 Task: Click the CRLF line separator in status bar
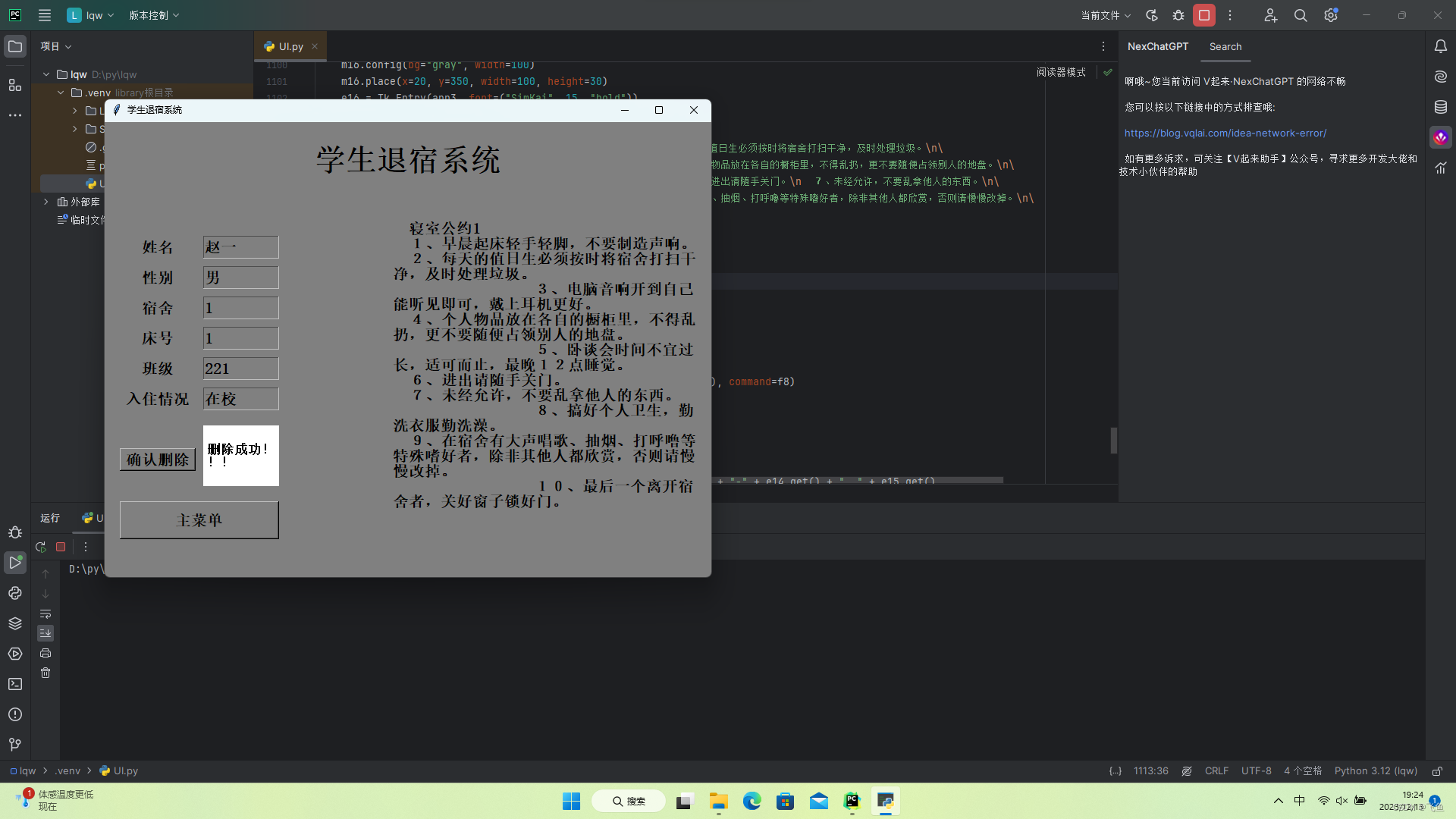pyautogui.click(x=1216, y=770)
